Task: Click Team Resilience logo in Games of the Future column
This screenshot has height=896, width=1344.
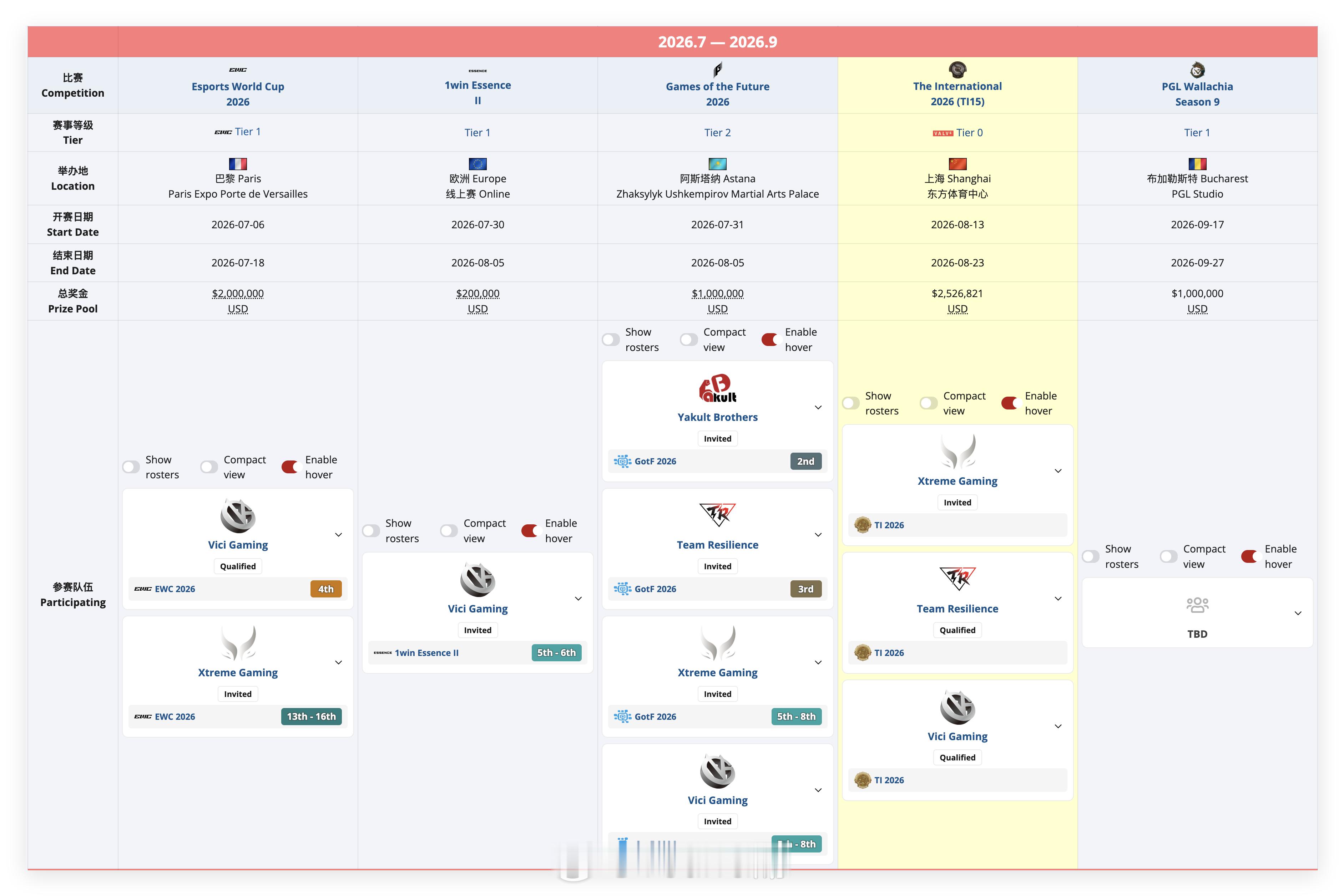Action: 717,515
